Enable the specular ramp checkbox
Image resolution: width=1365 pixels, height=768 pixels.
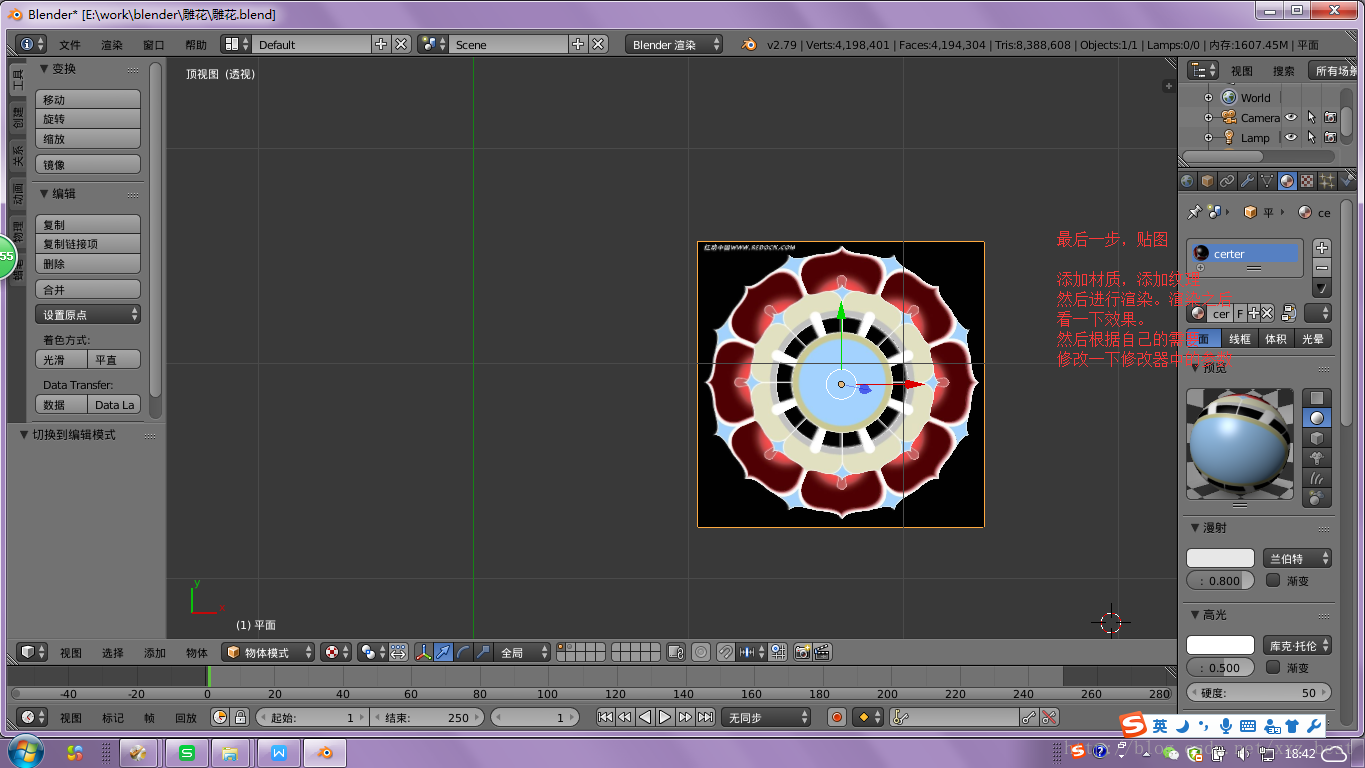1273,667
